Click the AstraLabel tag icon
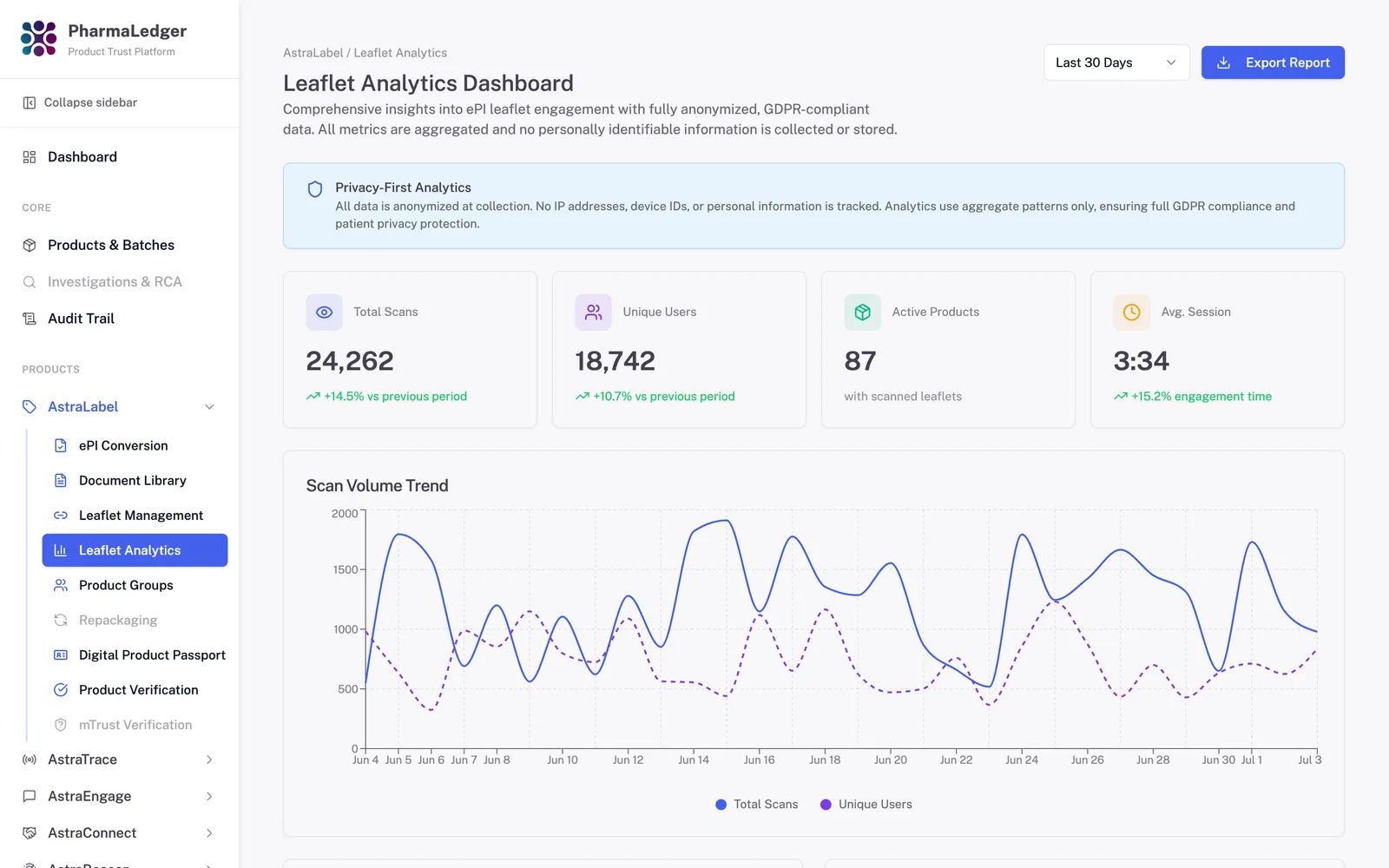This screenshot has height=868, width=1389. [30, 407]
